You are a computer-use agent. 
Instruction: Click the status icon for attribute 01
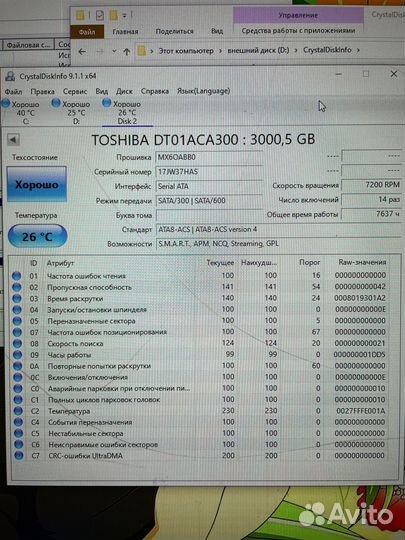click(x=16, y=276)
